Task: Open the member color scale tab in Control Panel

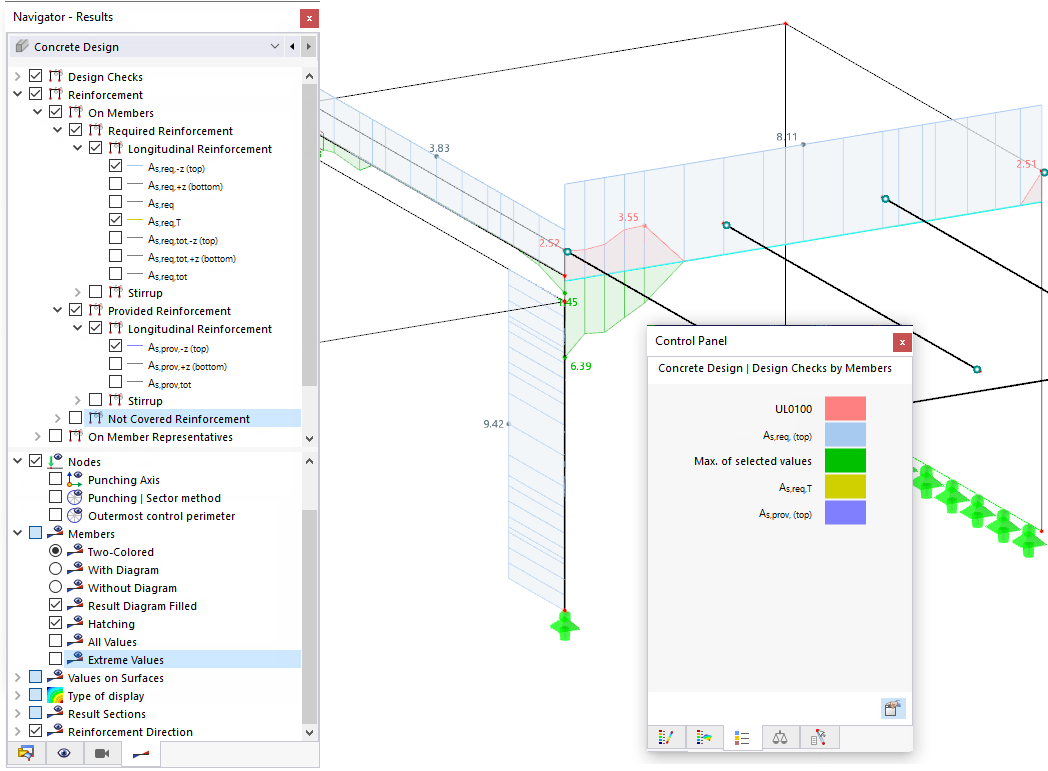Action: coord(666,738)
